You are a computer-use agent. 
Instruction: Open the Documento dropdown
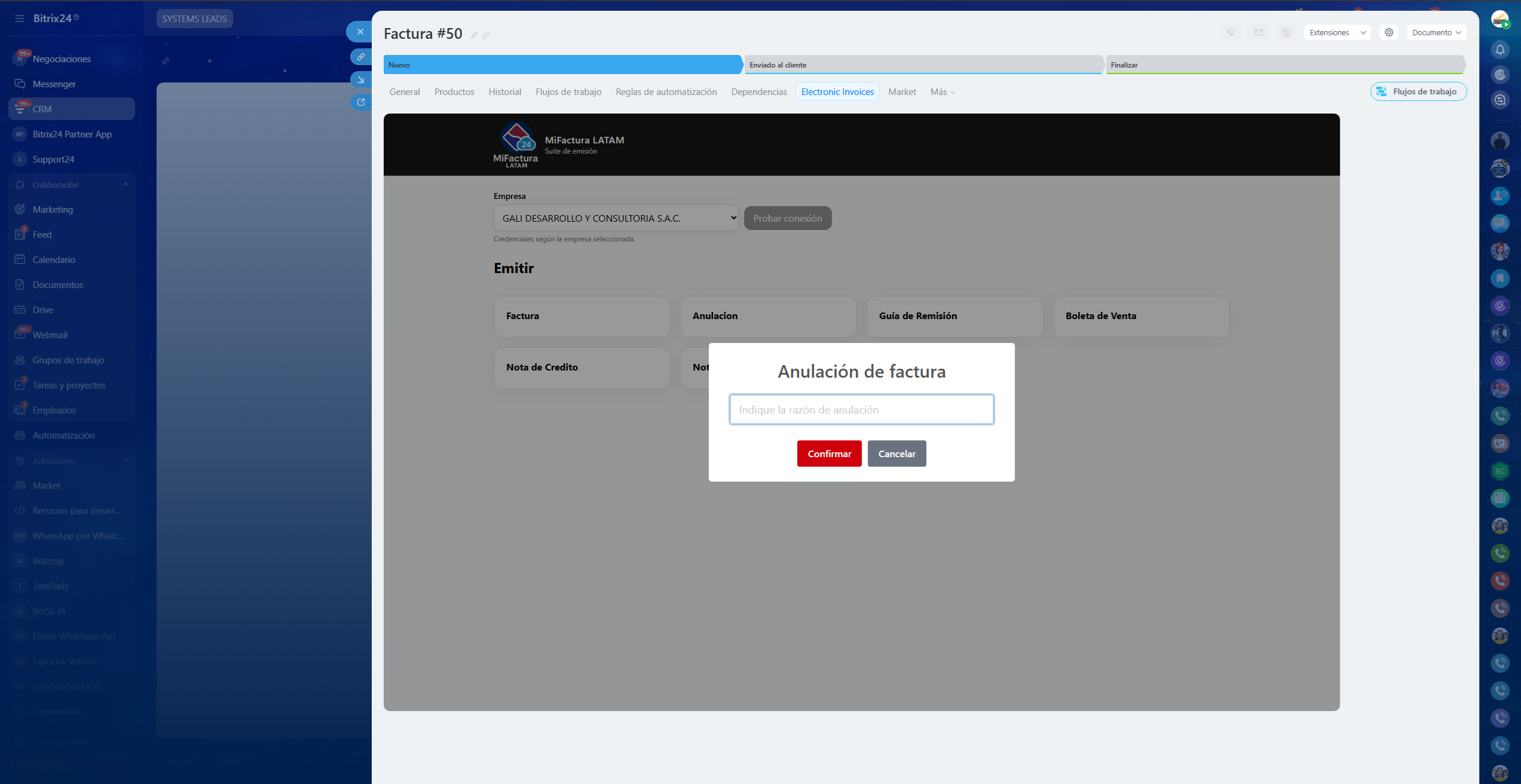[1436, 33]
